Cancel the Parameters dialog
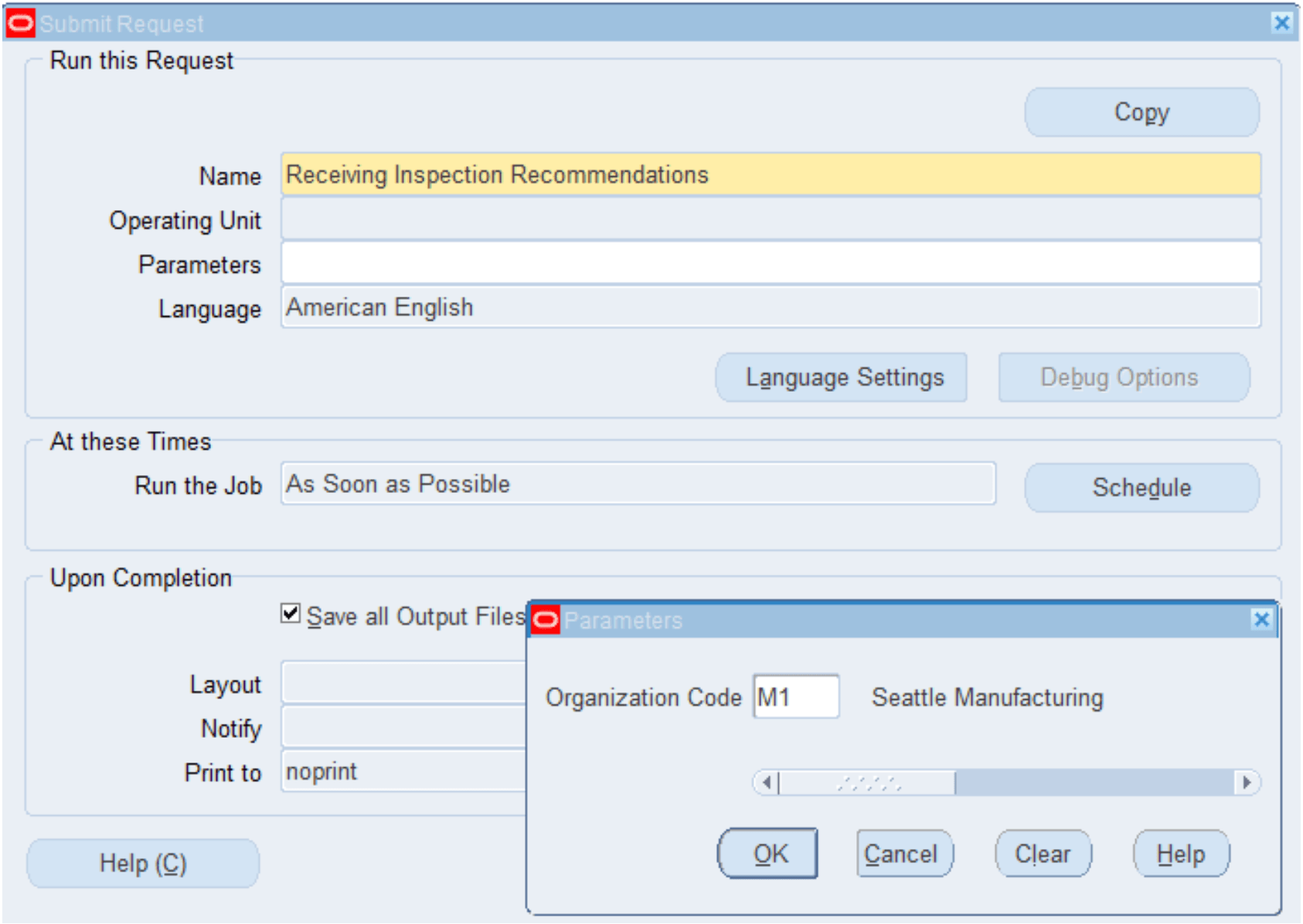Viewport: 1303px width, 924px height. (903, 853)
